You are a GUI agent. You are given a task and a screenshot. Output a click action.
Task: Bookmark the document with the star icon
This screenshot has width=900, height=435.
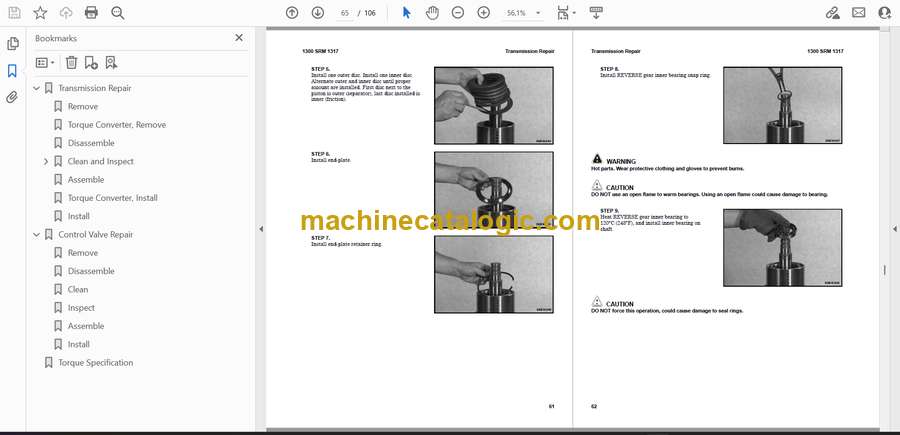tap(40, 13)
